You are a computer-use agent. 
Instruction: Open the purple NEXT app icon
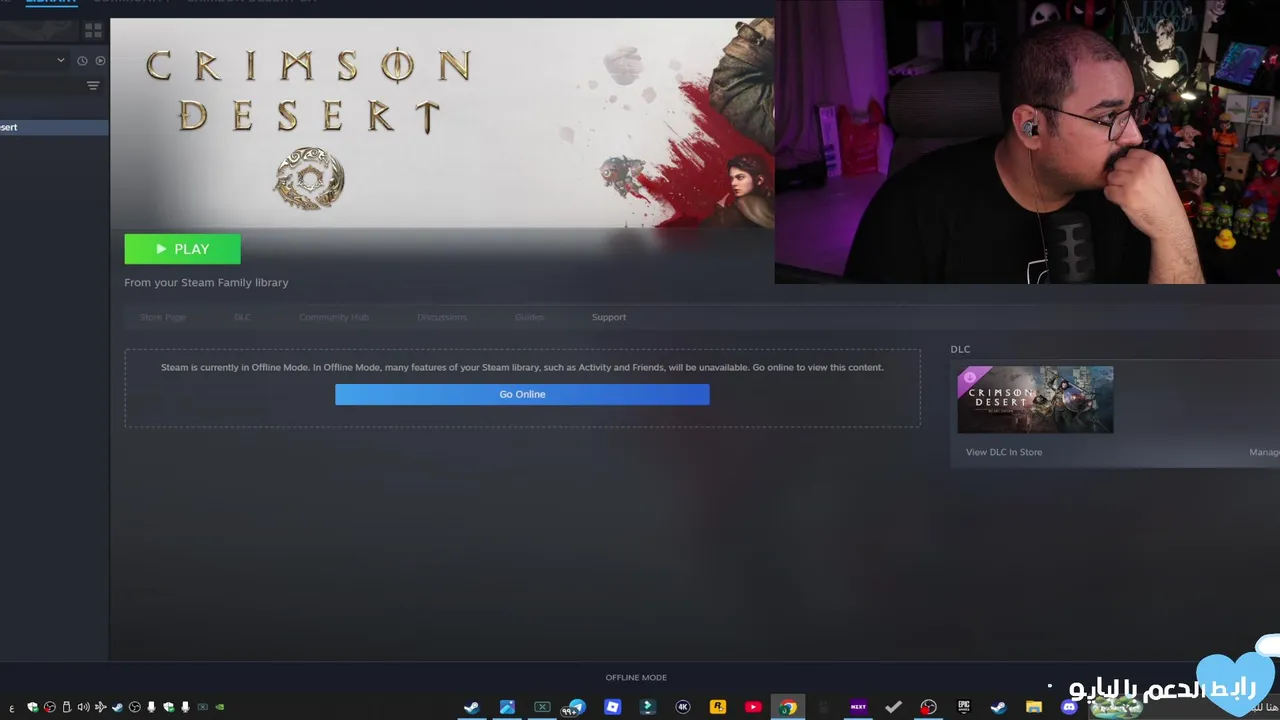(858, 707)
